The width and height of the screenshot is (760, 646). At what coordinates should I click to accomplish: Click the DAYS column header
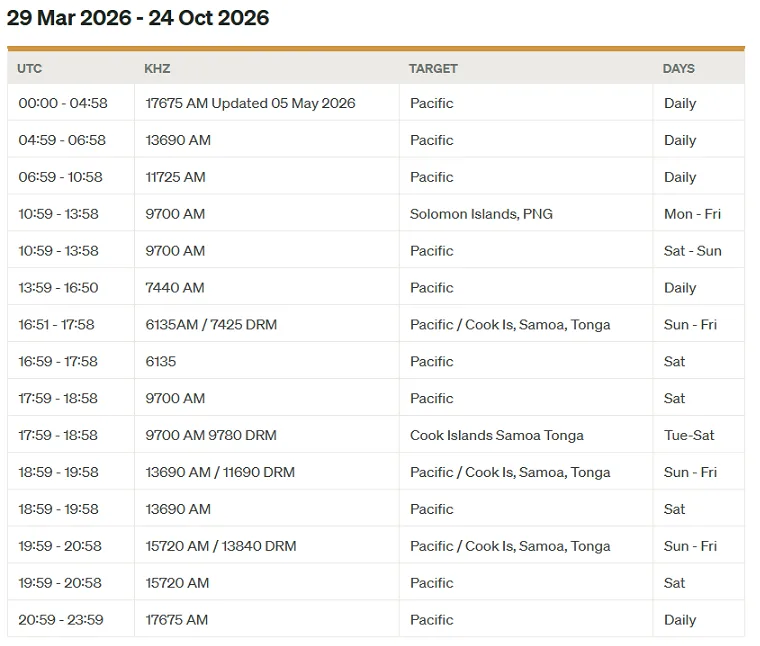pos(679,68)
